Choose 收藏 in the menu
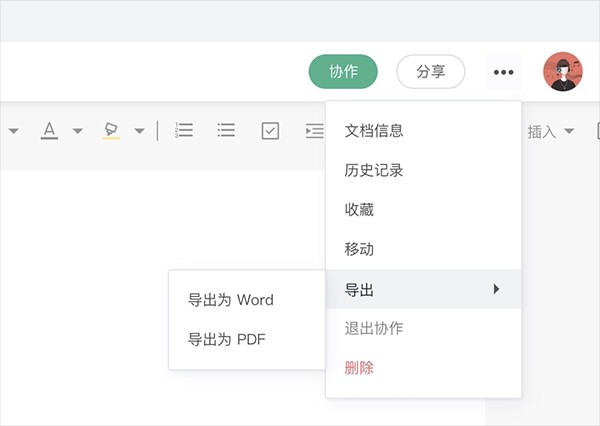The image size is (600, 426). coord(359,210)
